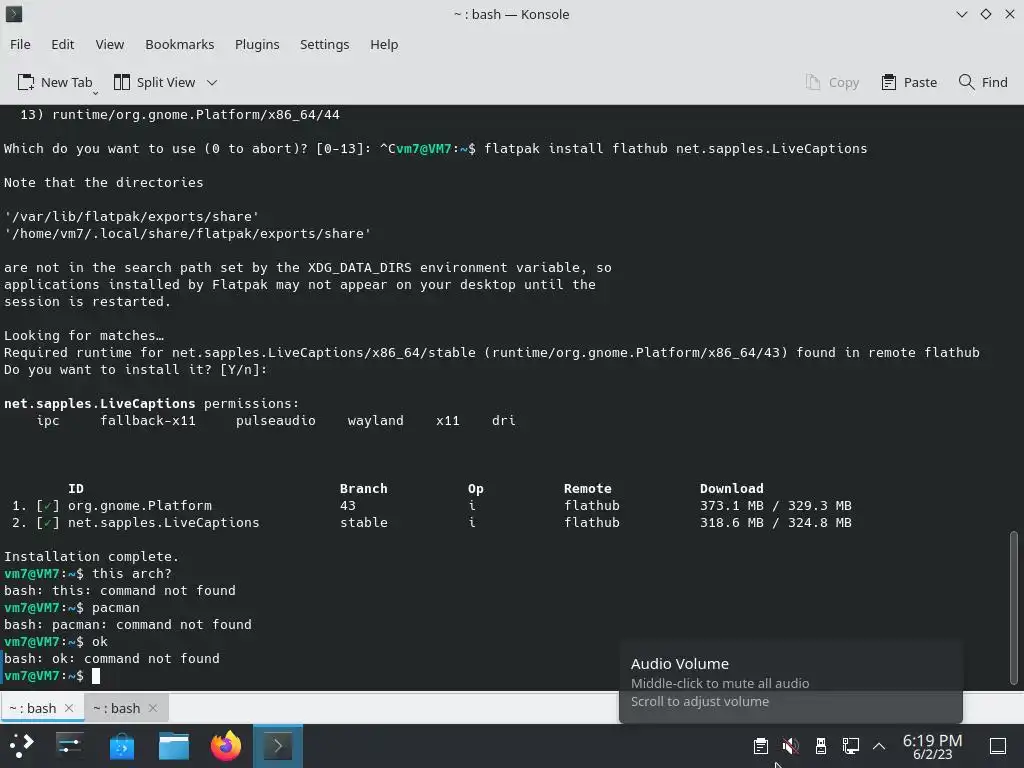Click 'bash: pacman: command not found' line
The width and height of the screenshot is (1024, 768).
128,624
